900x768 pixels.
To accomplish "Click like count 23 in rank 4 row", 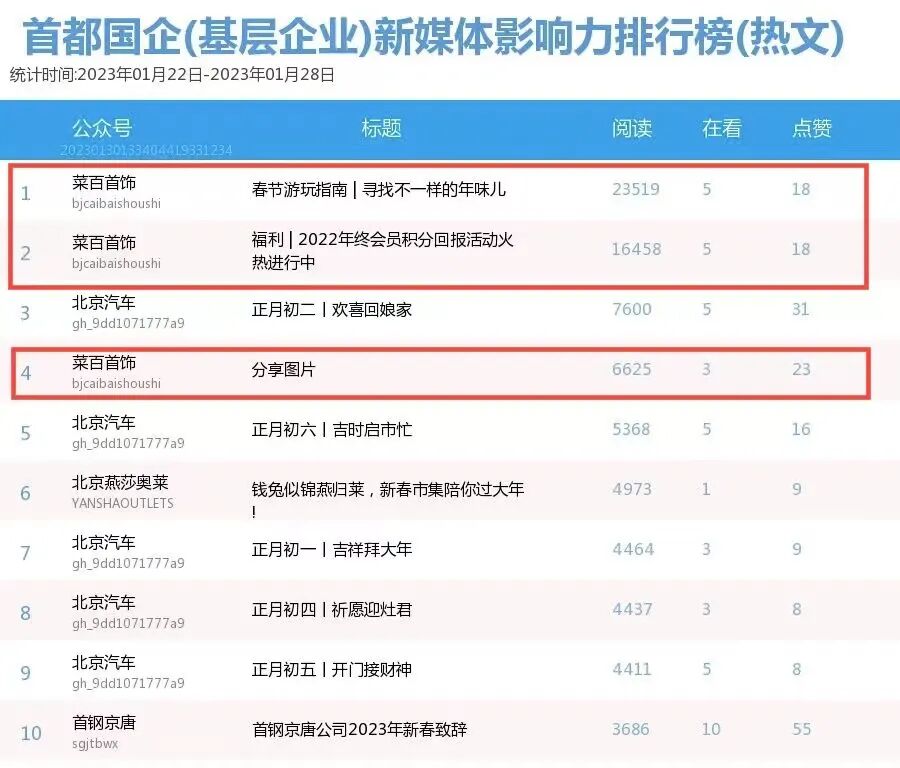I will coord(801,369).
